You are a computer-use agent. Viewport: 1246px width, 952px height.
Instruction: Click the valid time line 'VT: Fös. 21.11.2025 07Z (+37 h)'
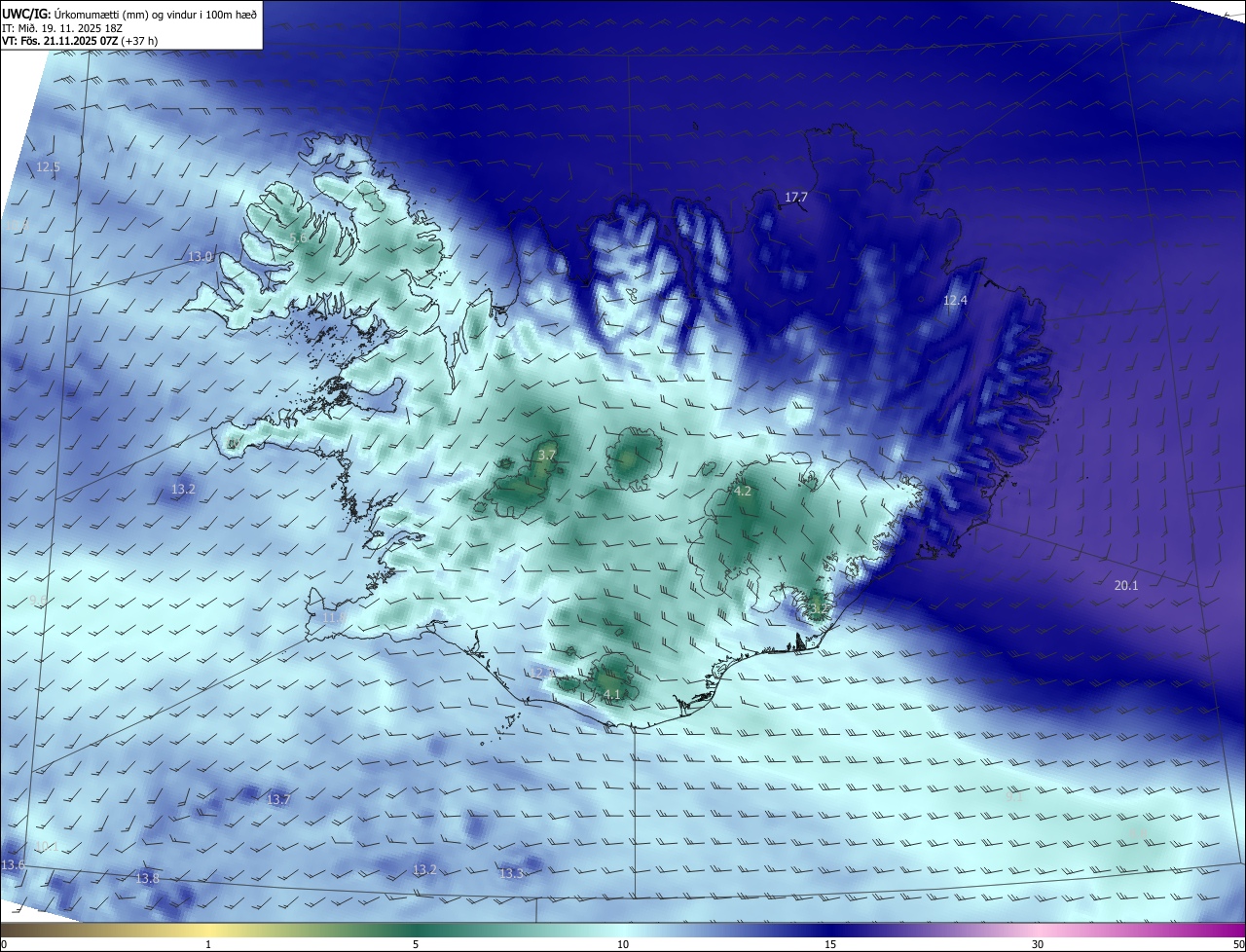click(80, 41)
